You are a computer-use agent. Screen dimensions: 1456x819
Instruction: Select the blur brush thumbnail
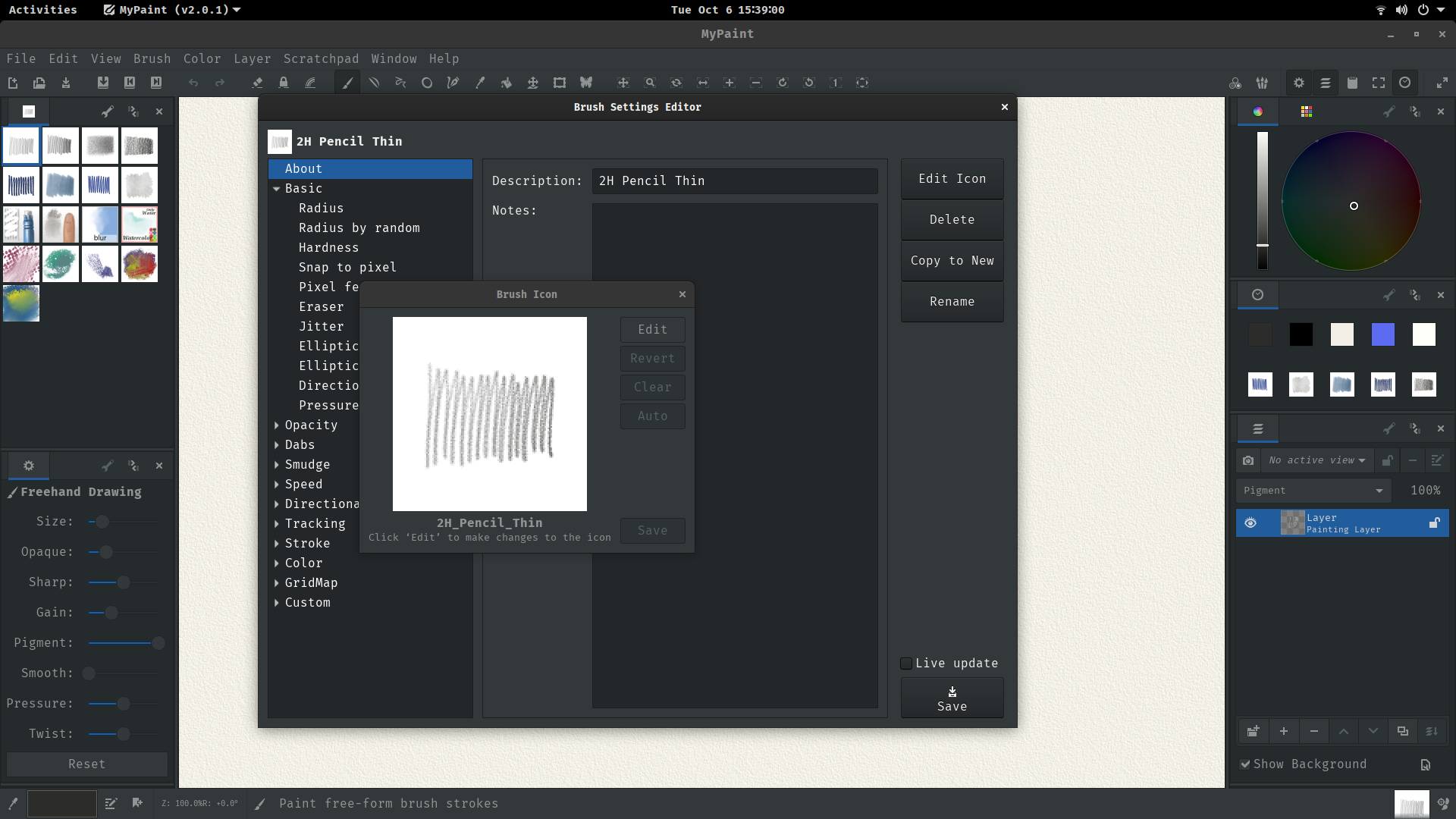click(x=99, y=224)
